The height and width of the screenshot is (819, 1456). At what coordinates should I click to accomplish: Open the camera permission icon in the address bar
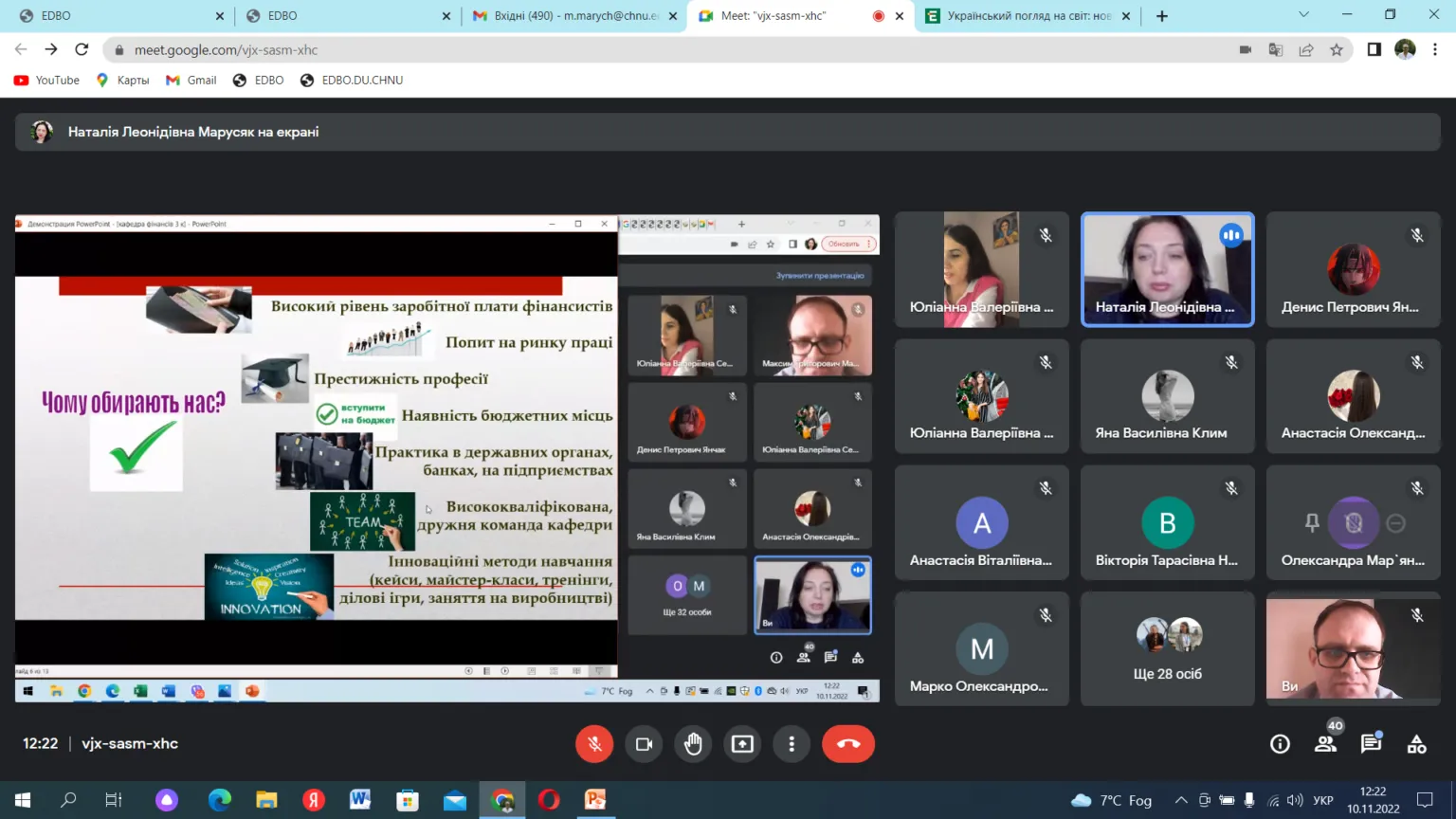(1246, 49)
